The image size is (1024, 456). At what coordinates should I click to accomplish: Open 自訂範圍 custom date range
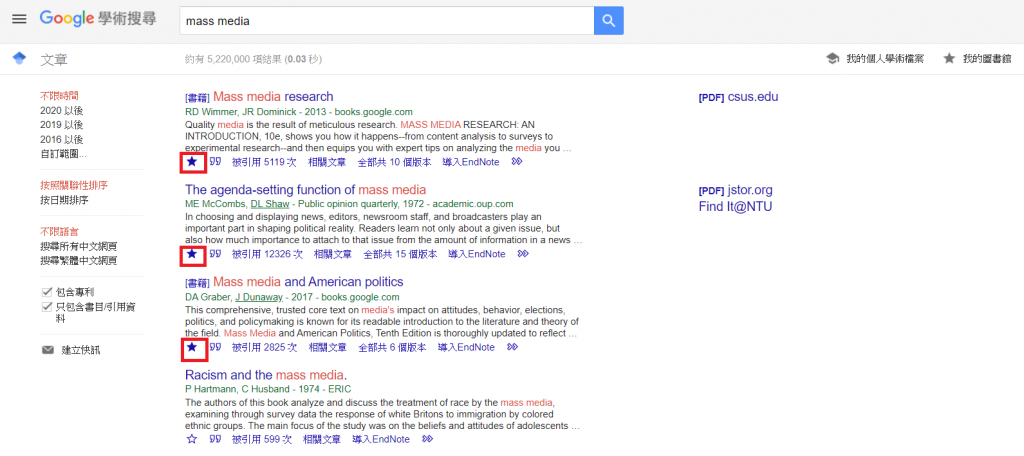(x=63, y=154)
